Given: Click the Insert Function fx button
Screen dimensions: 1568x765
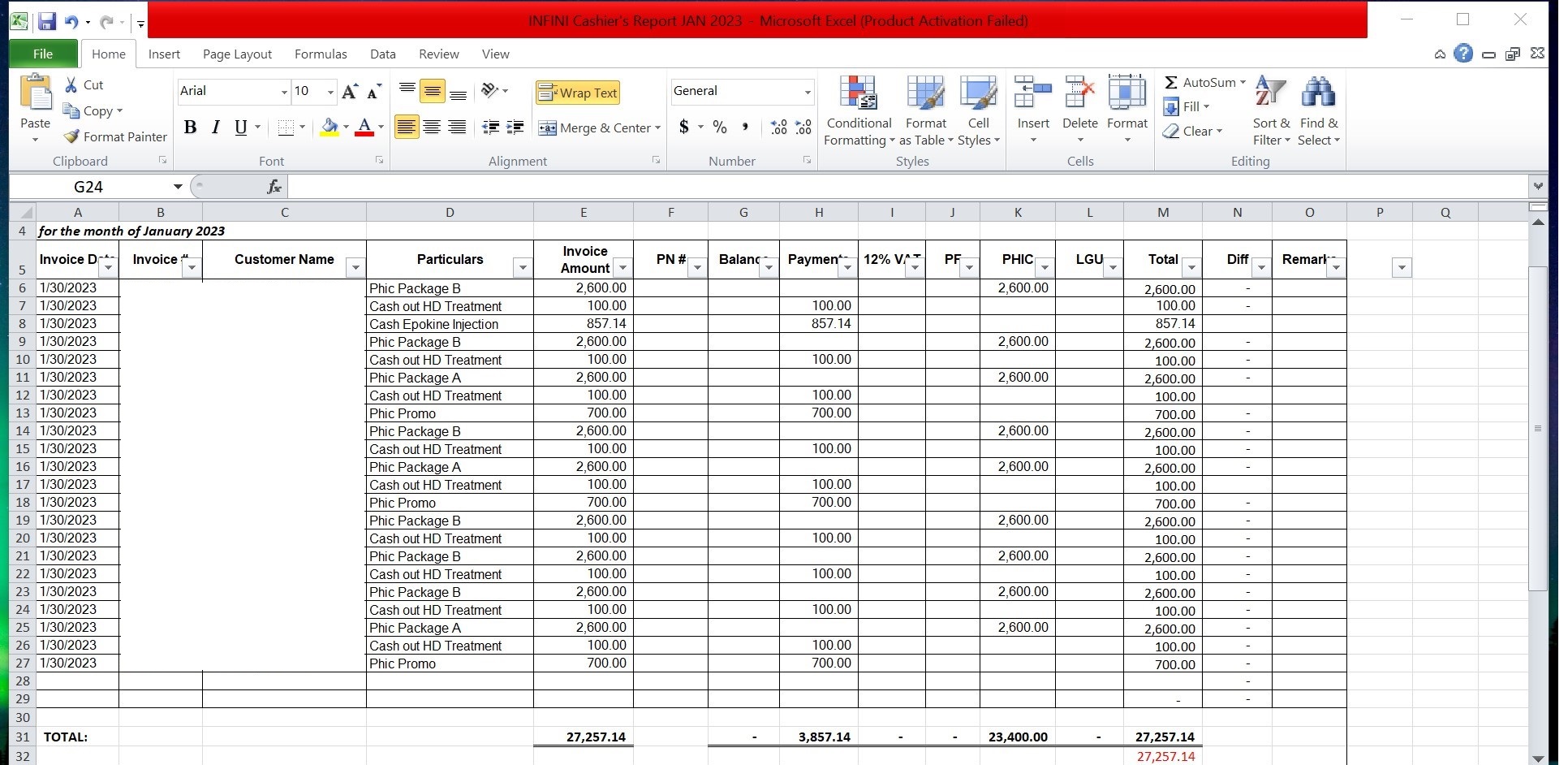Looking at the screenshot, I should (x=274, y=187).
